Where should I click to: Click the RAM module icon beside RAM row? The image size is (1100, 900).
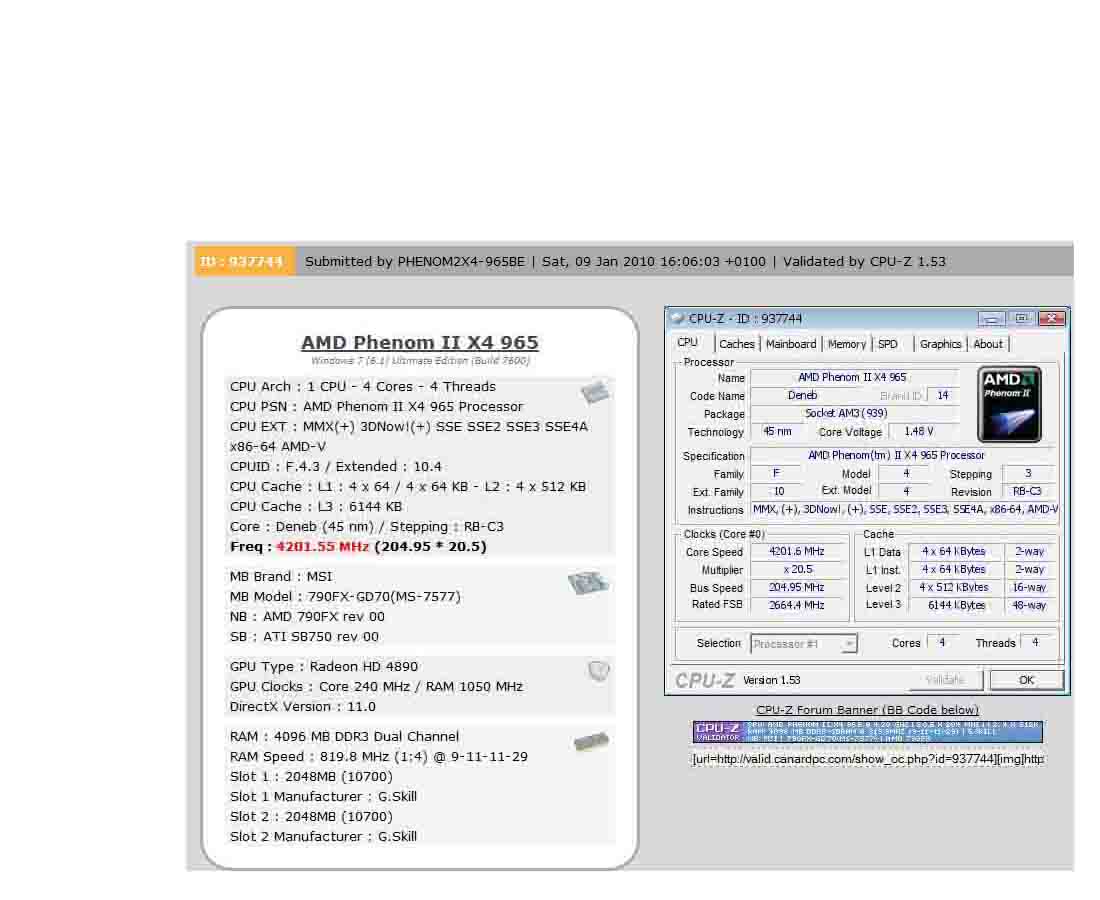(591, 741)
